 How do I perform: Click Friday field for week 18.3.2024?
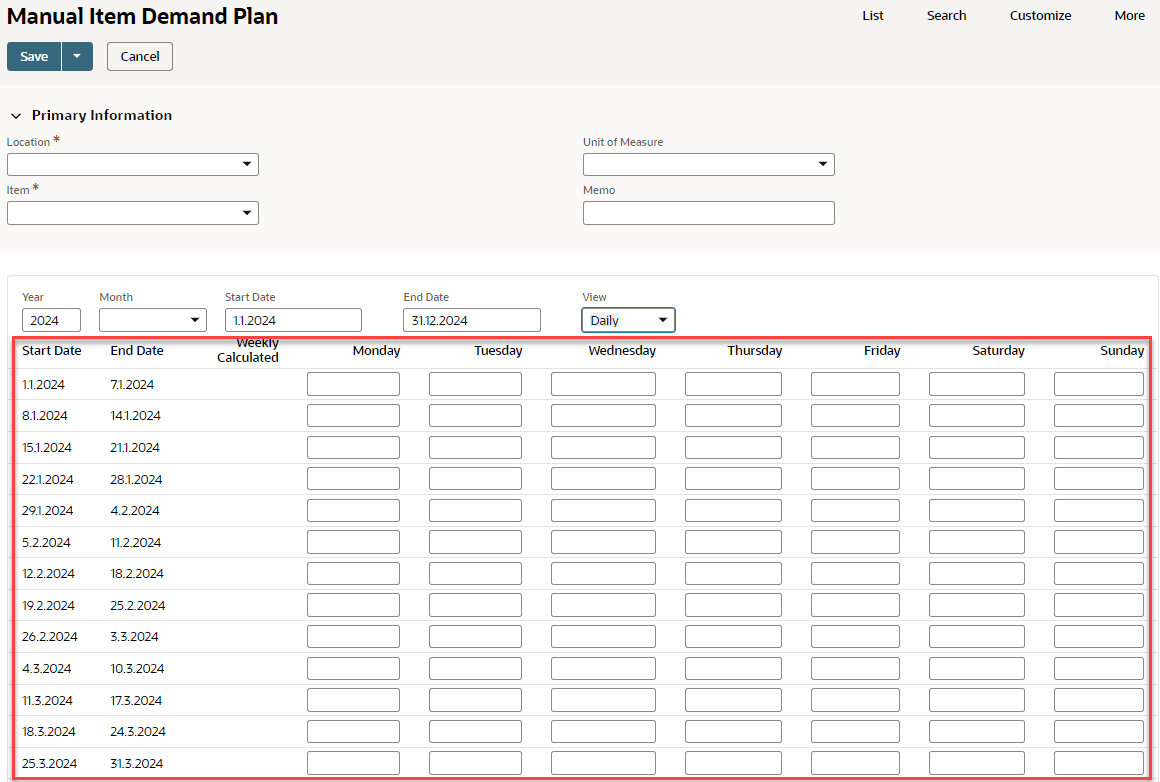pyautogui.click(x=855, y=732)
